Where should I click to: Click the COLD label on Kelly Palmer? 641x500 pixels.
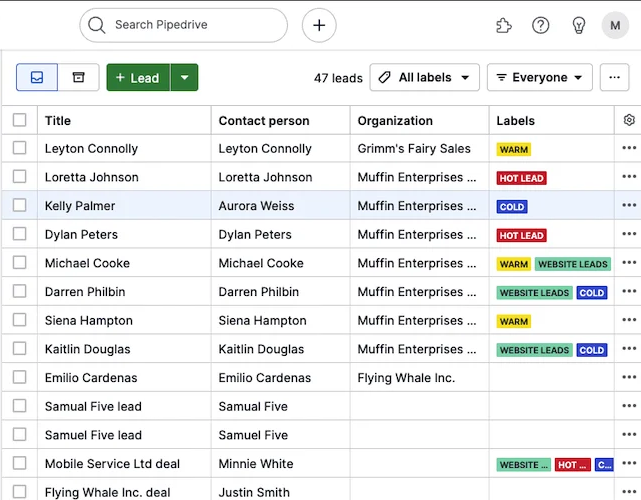pos(512,206)
